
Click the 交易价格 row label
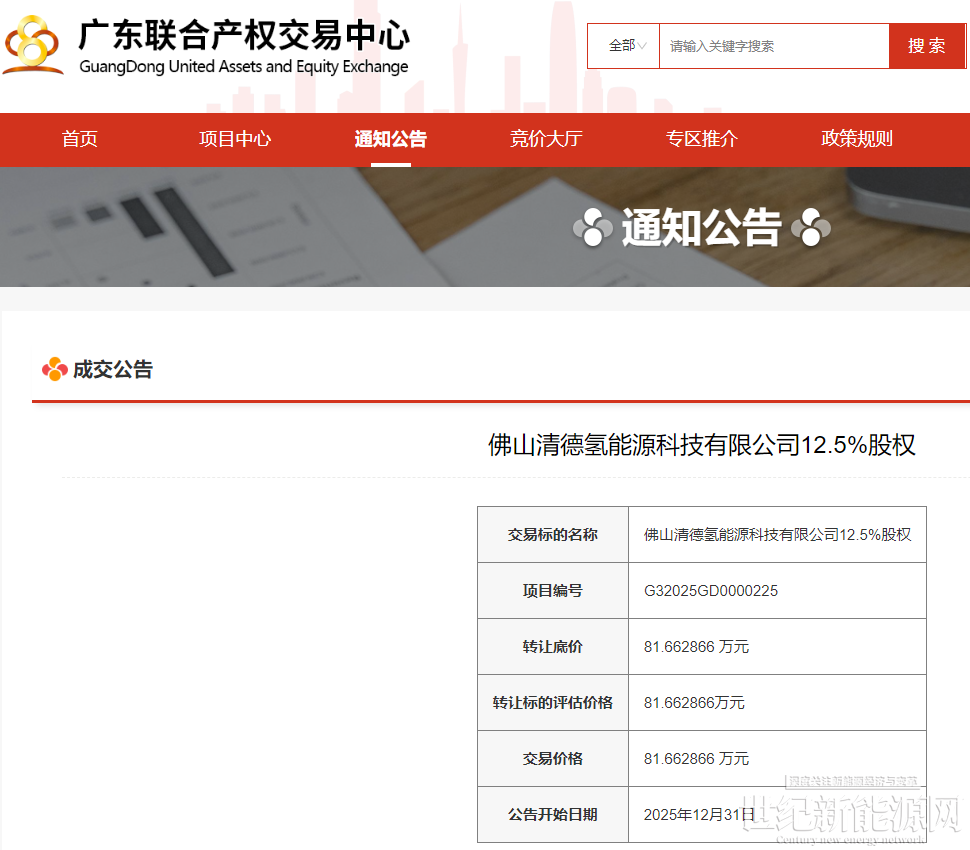552,759
